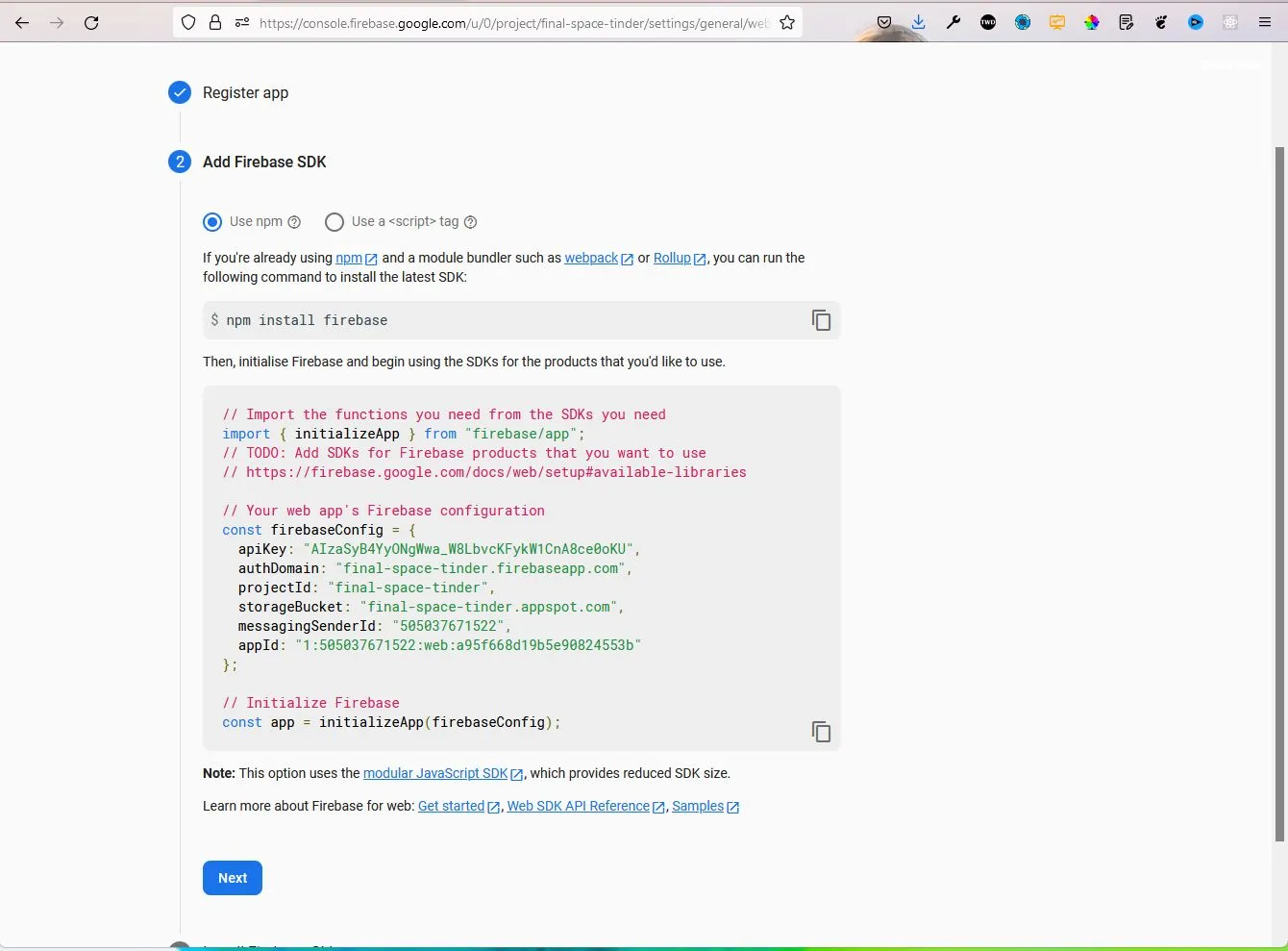
Task: Open the Downloads panel
Action: click(x=919, y=22)
